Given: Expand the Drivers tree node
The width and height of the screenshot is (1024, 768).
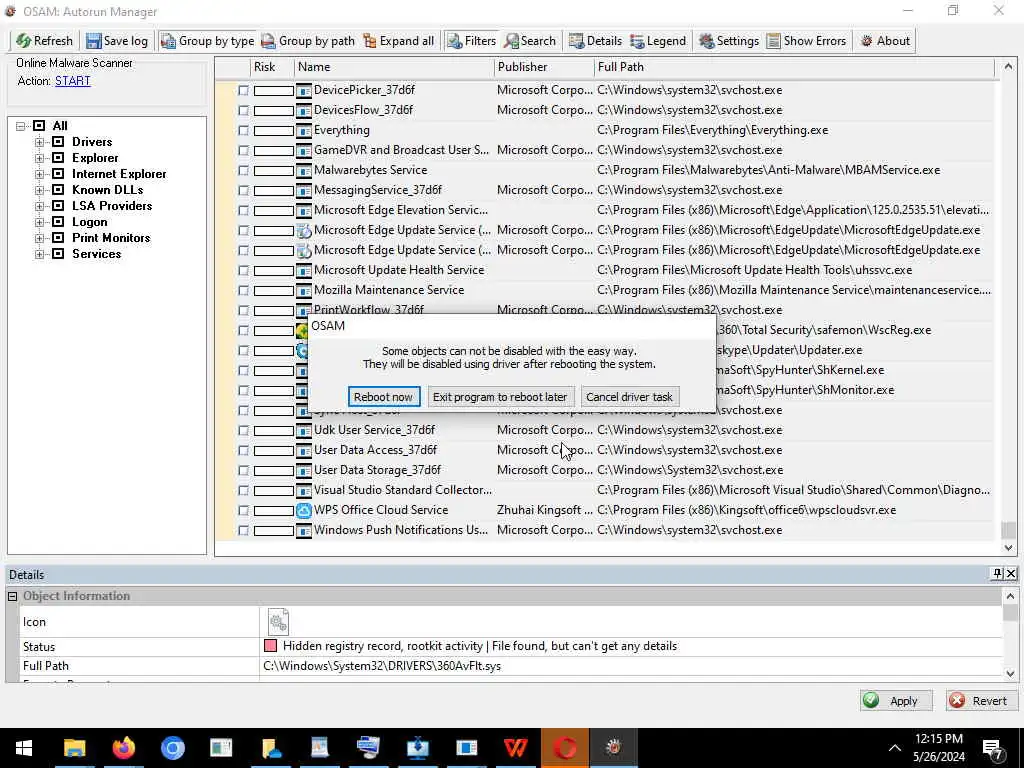Looking at the screenshot, I should tap(39, 142).
